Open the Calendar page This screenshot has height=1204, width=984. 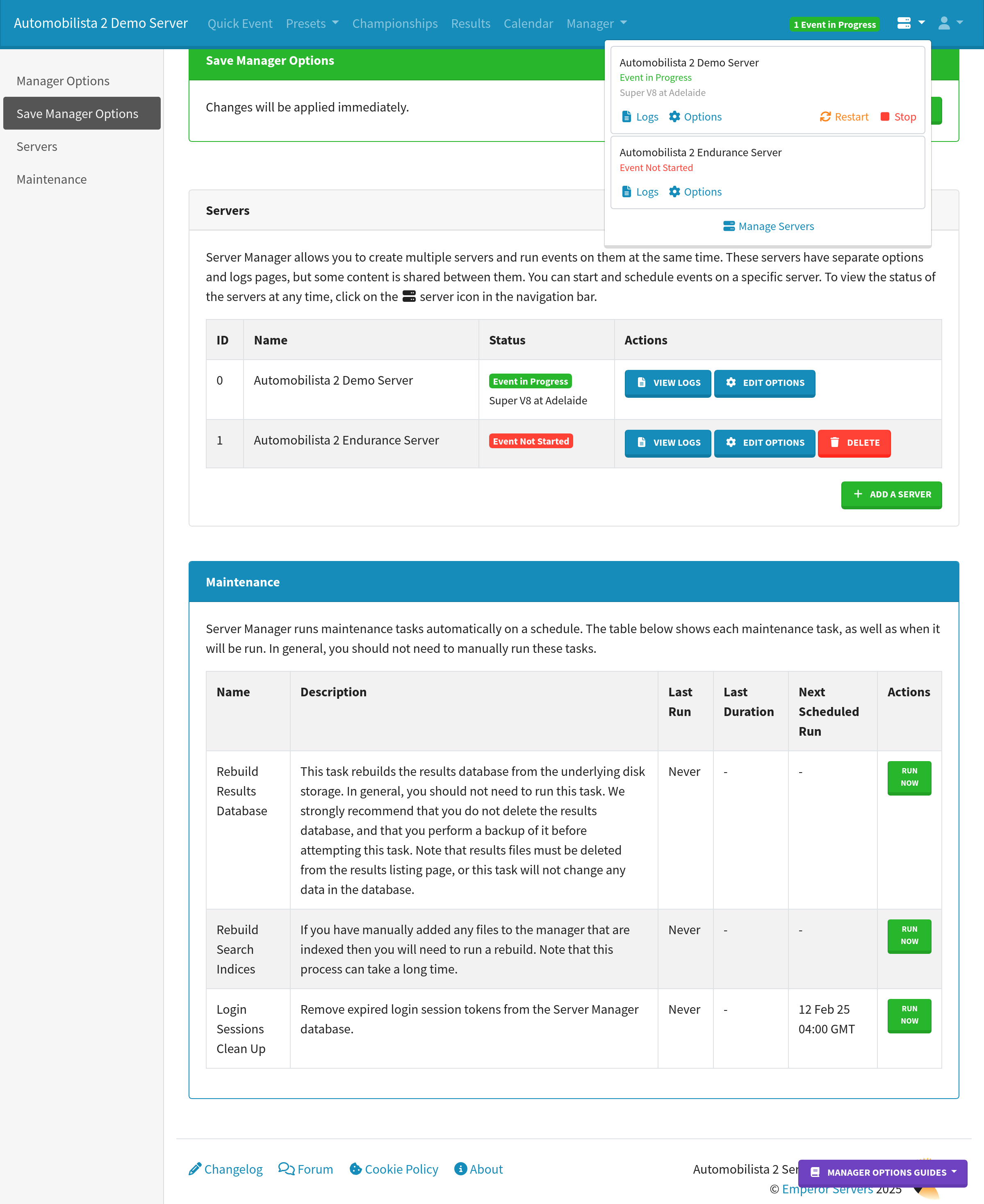coord(528,23)
